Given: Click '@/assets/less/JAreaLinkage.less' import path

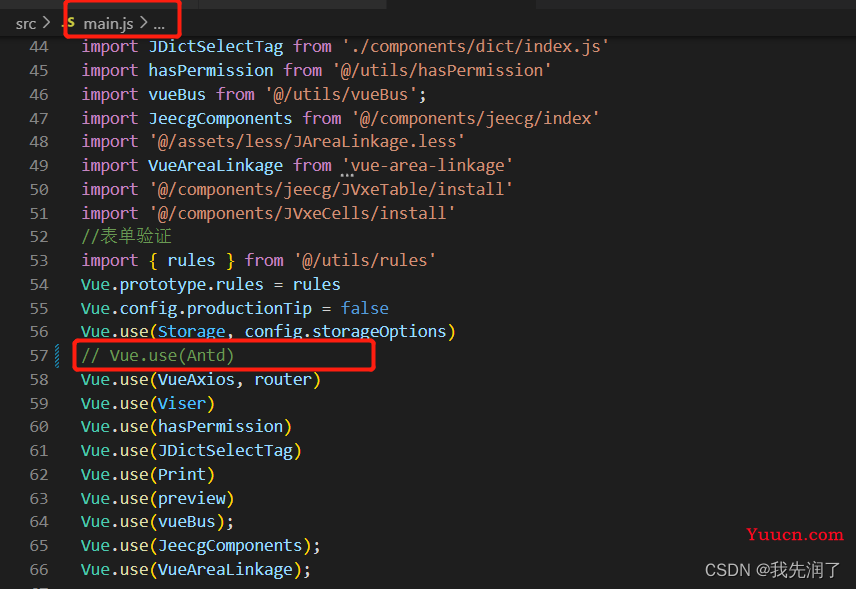Looking at the screenshot, I should pos(307,142).
